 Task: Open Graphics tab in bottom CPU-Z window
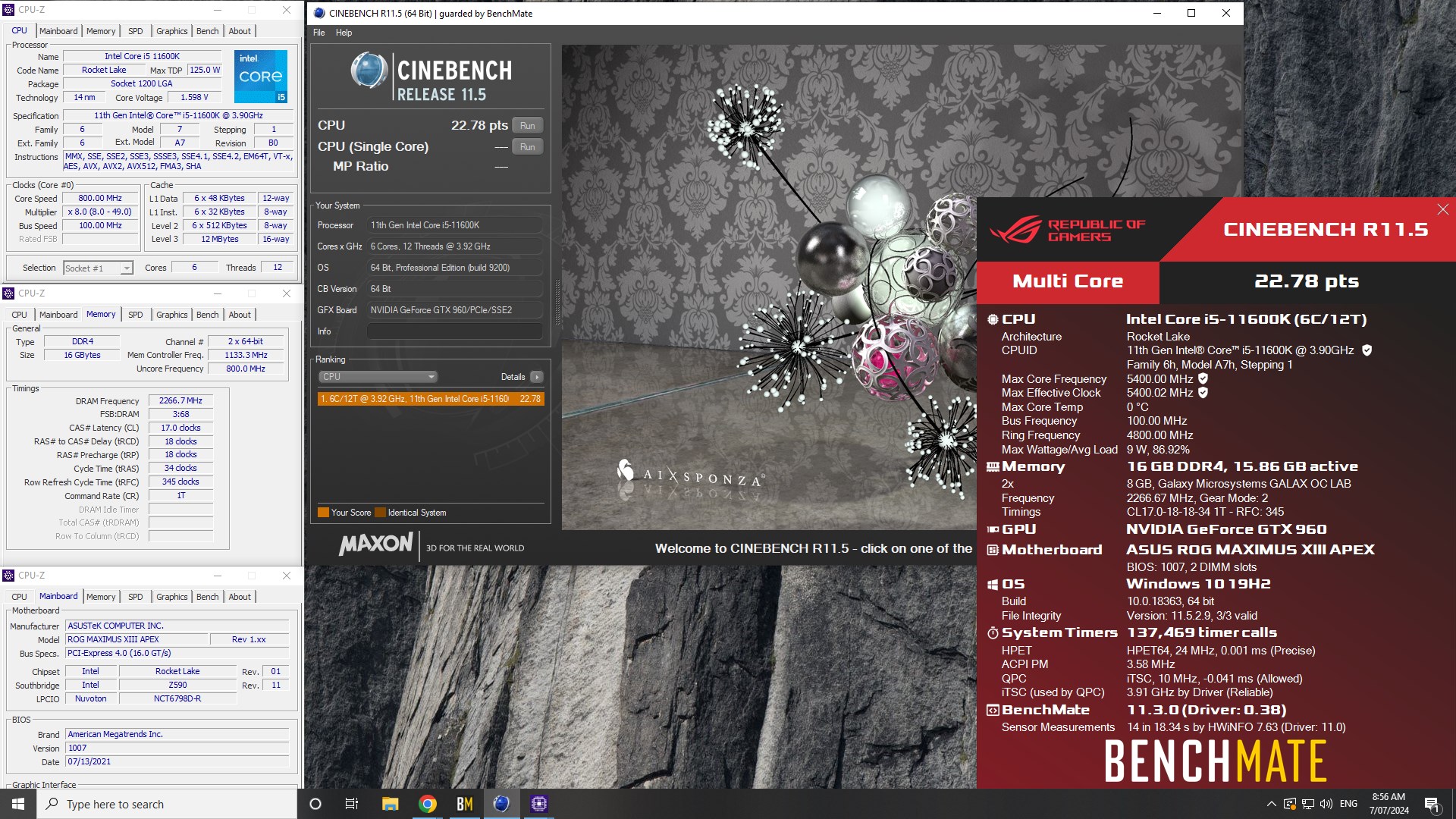[172, 597]
